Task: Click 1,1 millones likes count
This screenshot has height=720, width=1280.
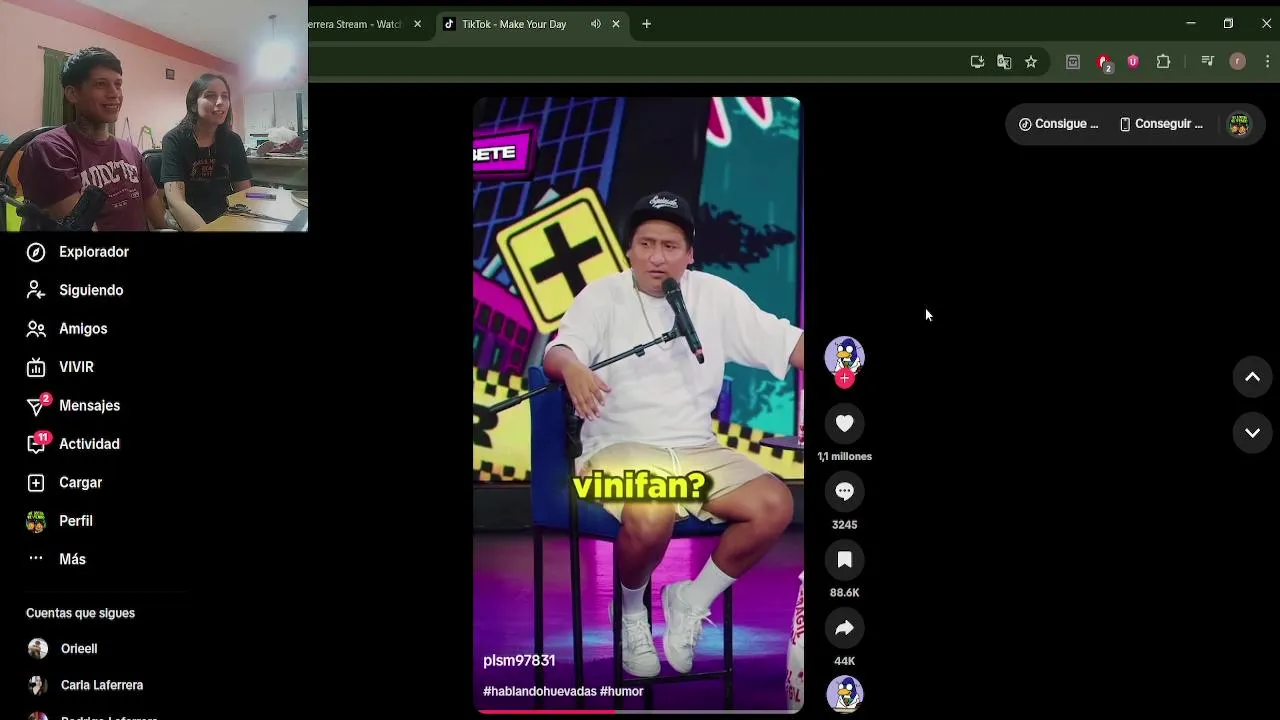Action: [844, 457]
